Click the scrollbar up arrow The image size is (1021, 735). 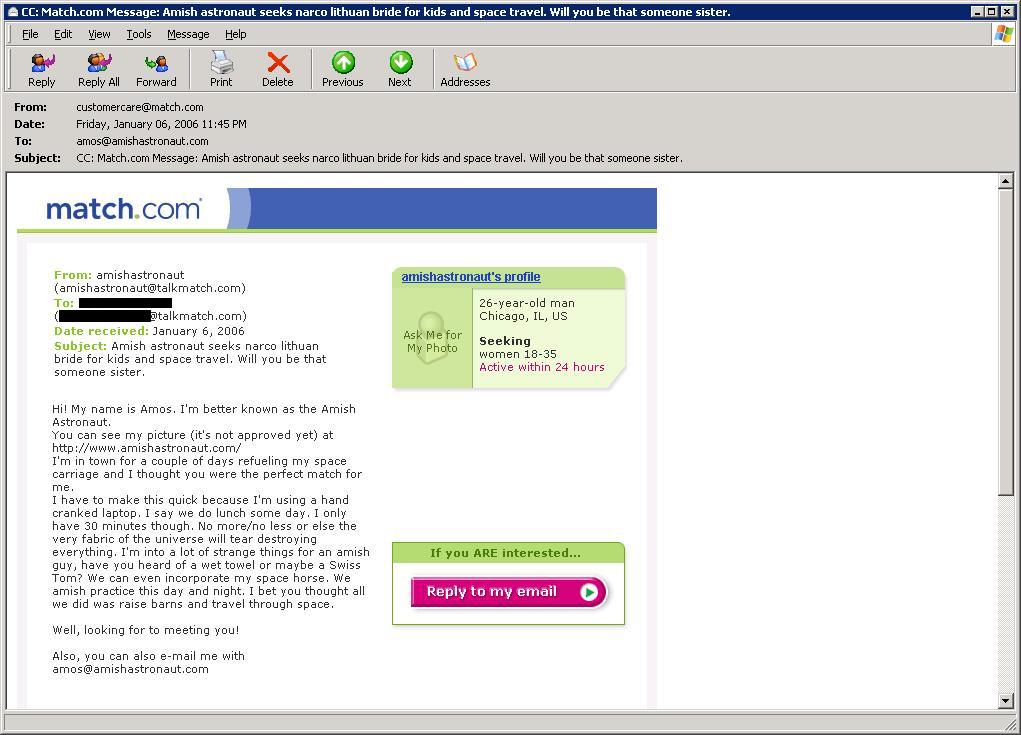1005,181
